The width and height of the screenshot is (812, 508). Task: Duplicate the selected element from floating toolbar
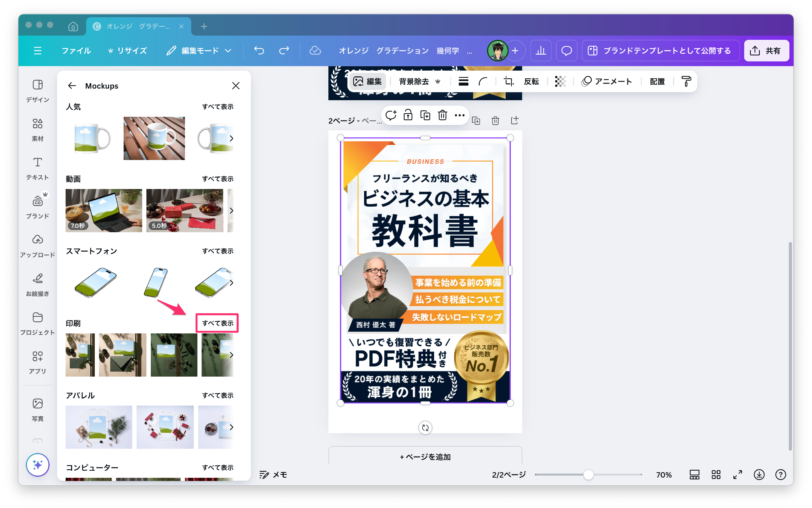(425, 115)
